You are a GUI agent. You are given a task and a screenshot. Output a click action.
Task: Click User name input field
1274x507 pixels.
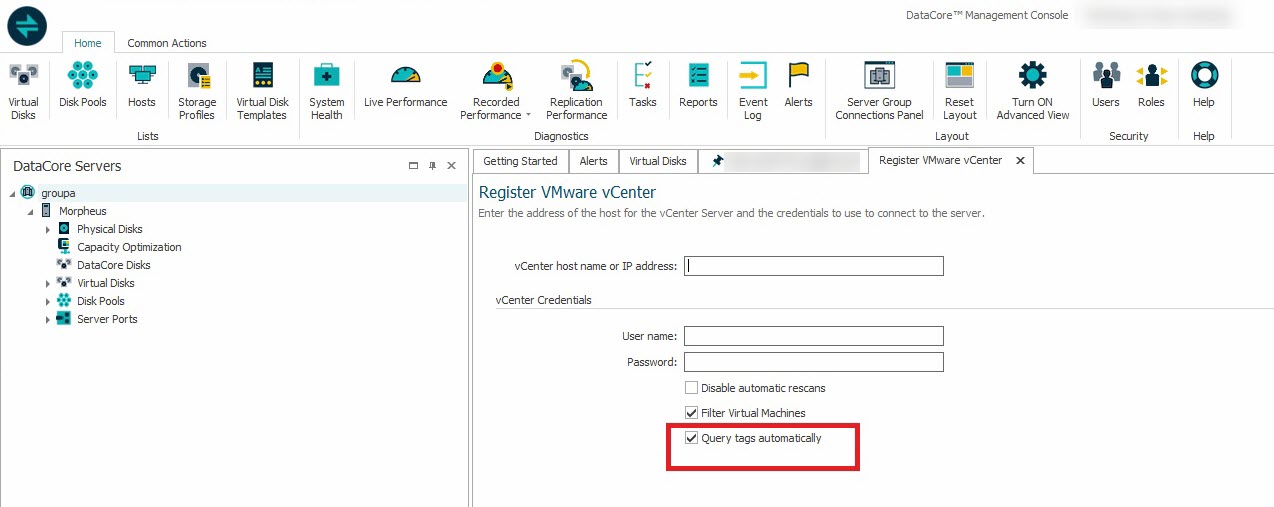click(814, 336)
